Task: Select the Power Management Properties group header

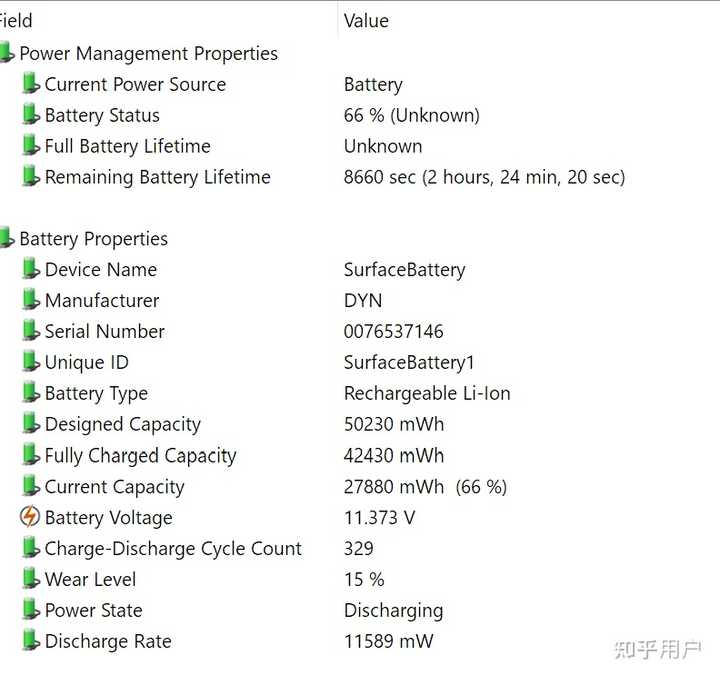Action: point(148,53)
